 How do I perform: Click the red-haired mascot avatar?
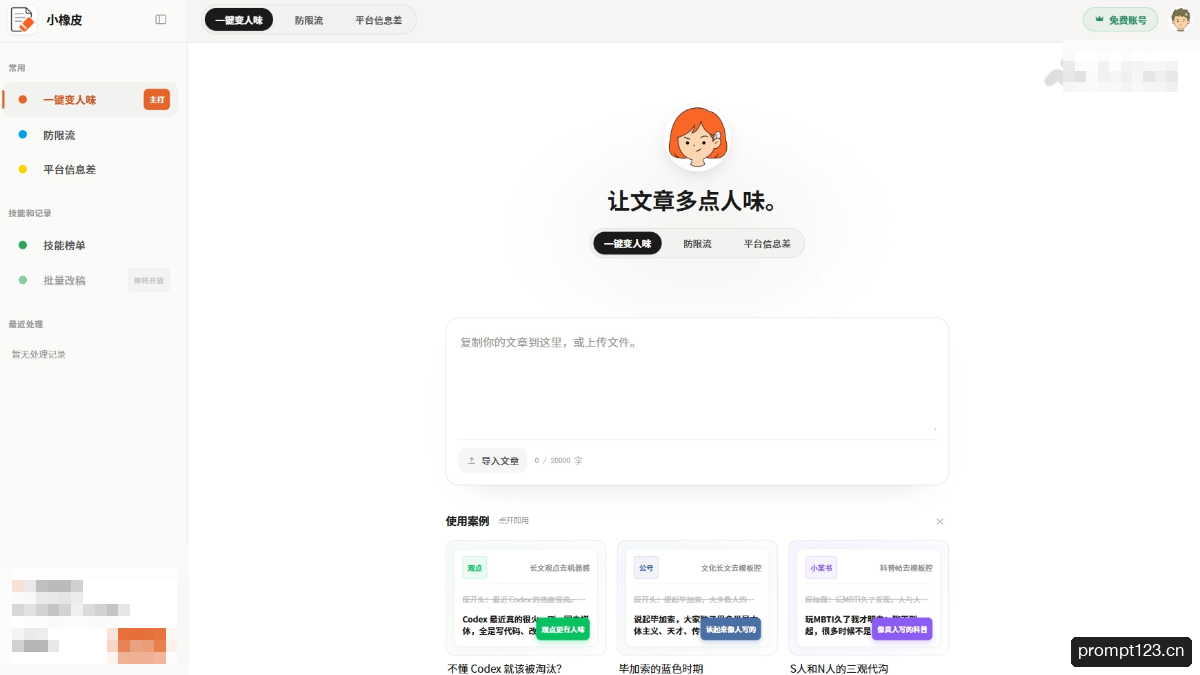point(697,137)
